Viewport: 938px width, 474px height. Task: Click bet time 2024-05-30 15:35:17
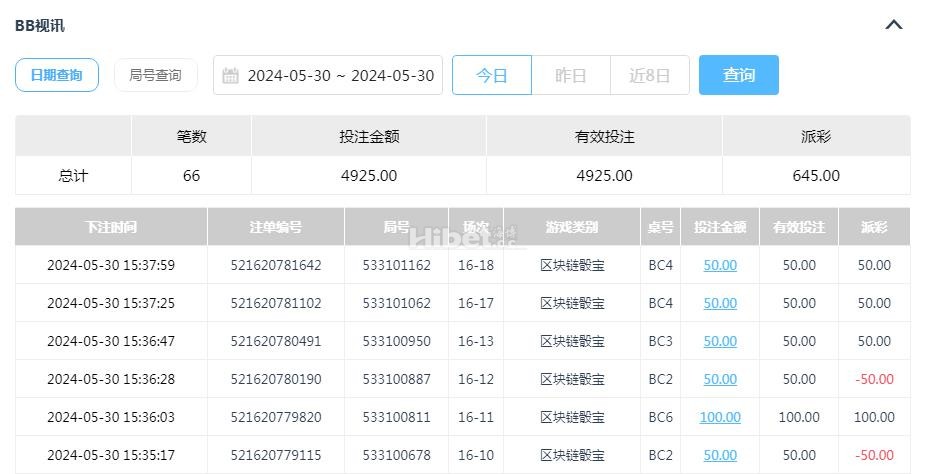(111, 455)
